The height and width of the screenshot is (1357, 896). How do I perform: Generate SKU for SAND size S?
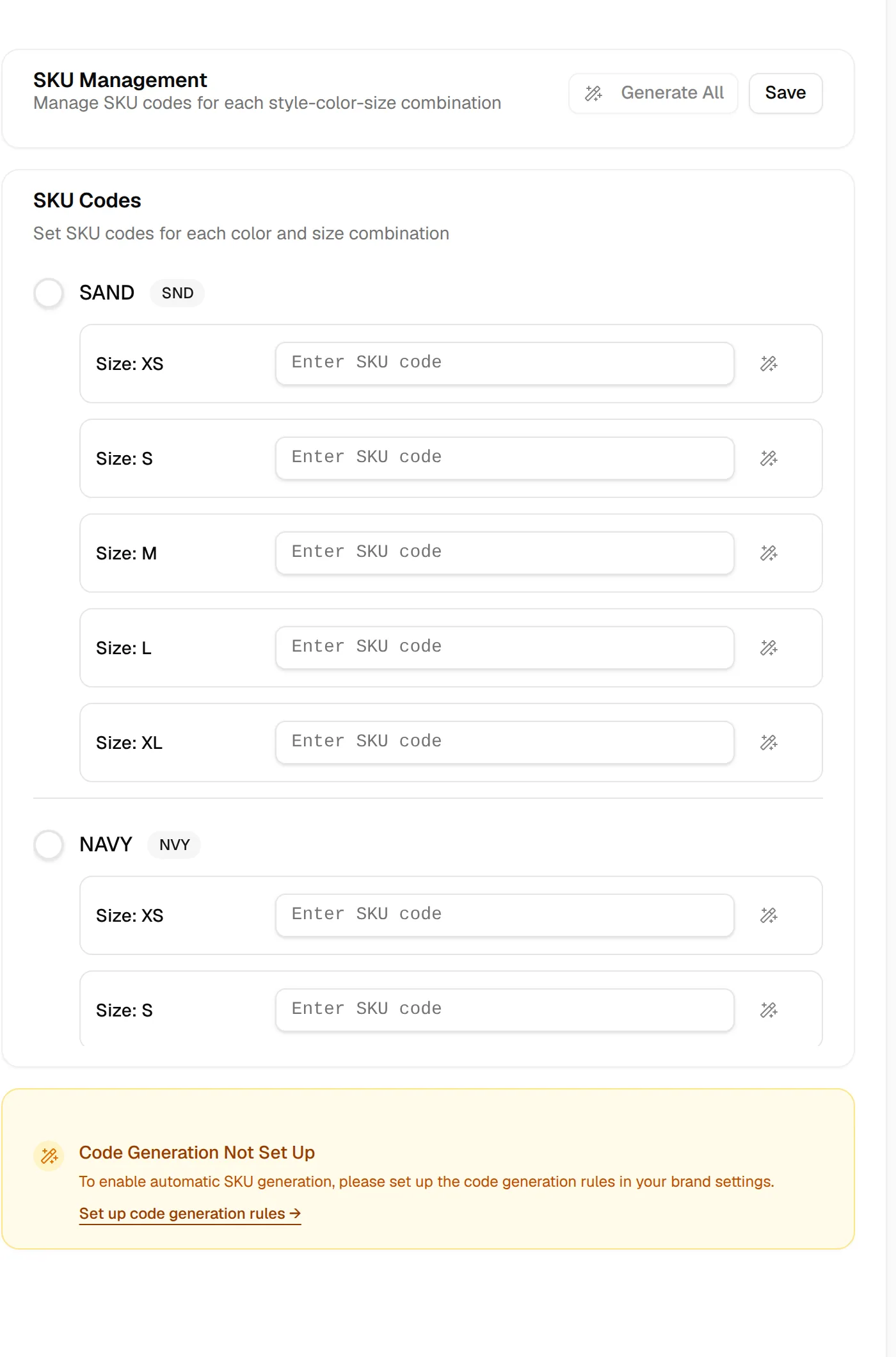point(769,458)
